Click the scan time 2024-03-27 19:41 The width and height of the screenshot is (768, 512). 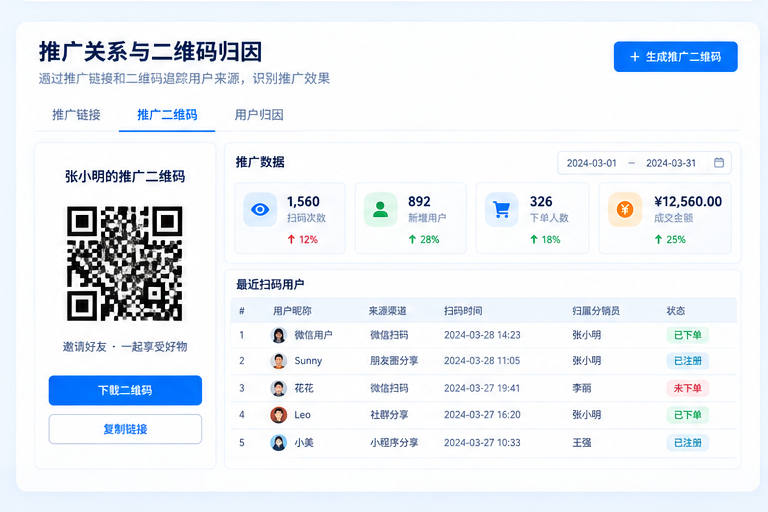tap(482, 389)
